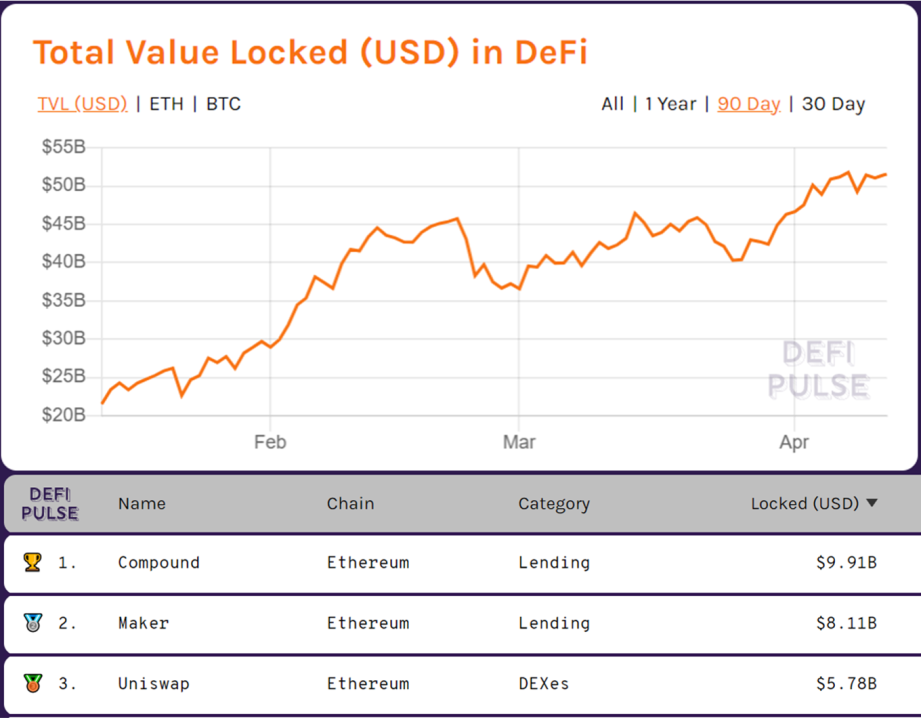Open the Uniswap project row
921x718 pixels.
pyautogui.click(x=462, y=684)
